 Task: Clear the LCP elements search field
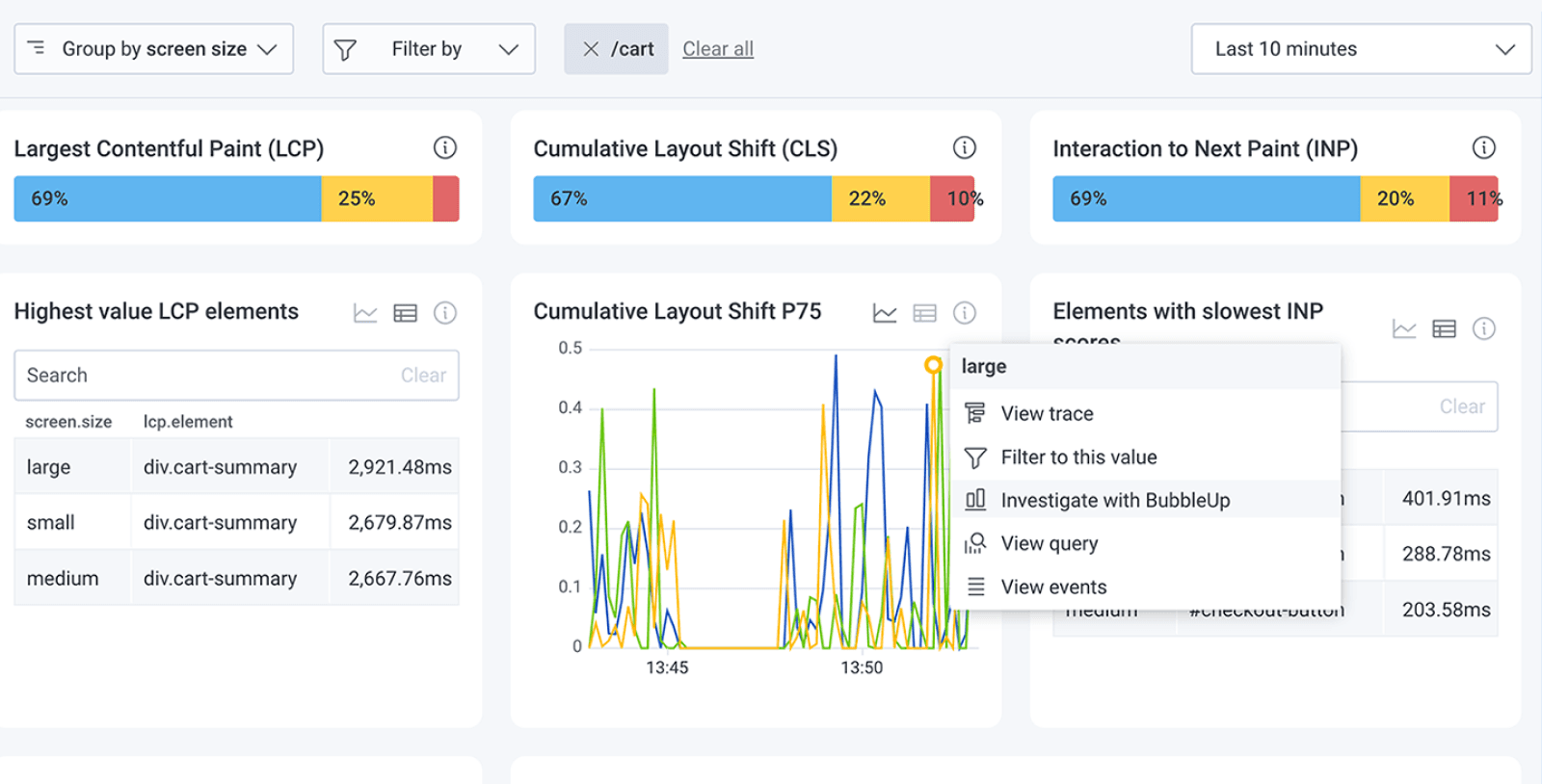423,376
